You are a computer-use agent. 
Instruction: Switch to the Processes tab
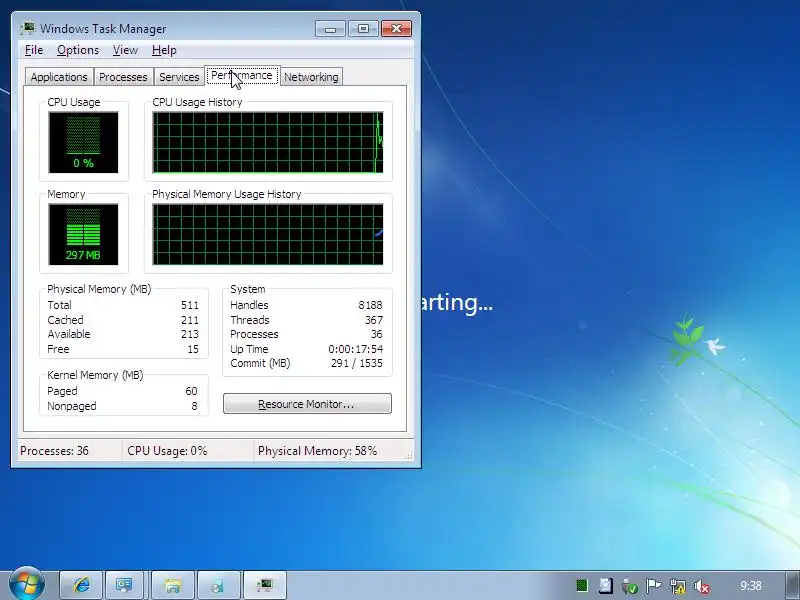coord(123,77)
